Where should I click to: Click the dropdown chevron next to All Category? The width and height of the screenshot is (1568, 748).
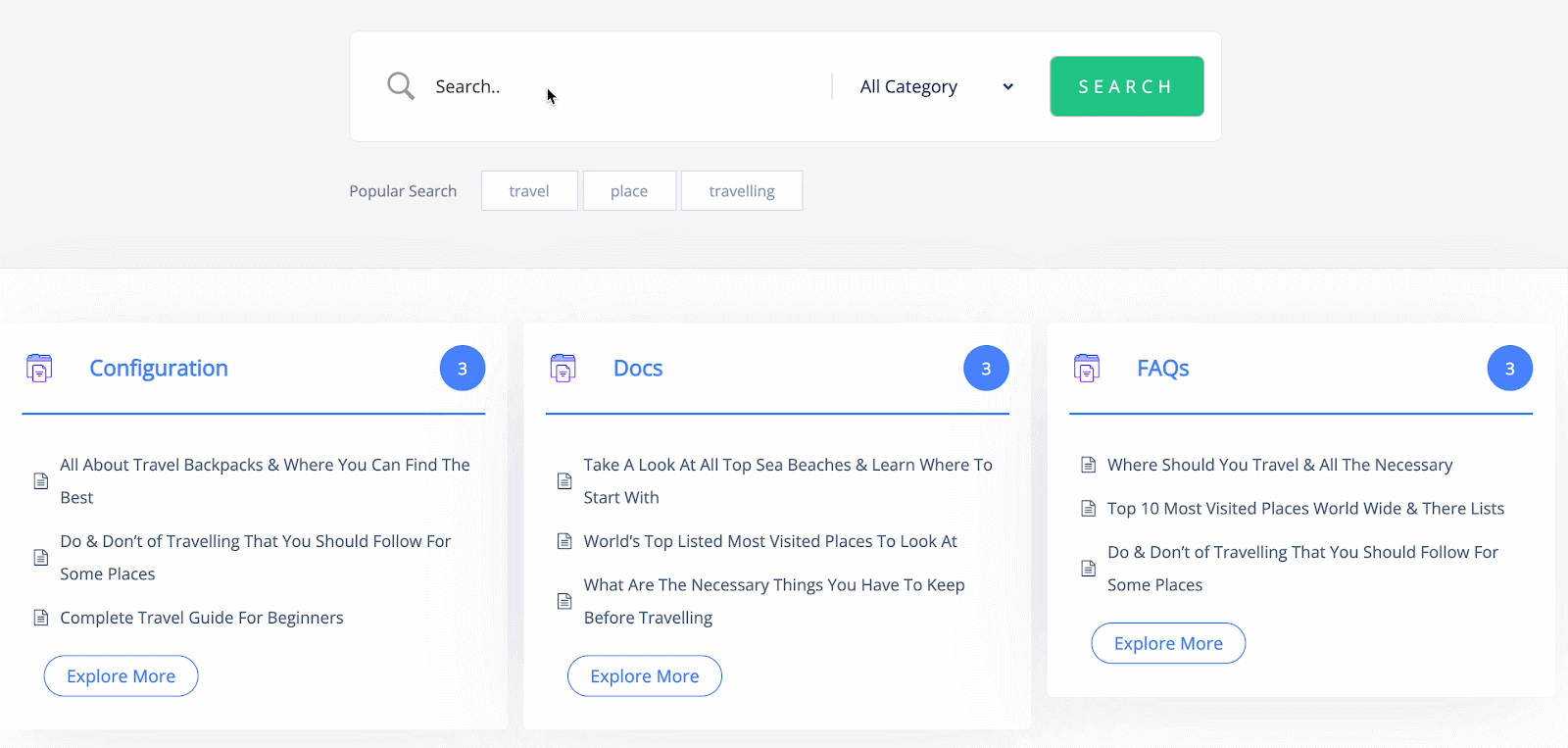coord(1007,86)
